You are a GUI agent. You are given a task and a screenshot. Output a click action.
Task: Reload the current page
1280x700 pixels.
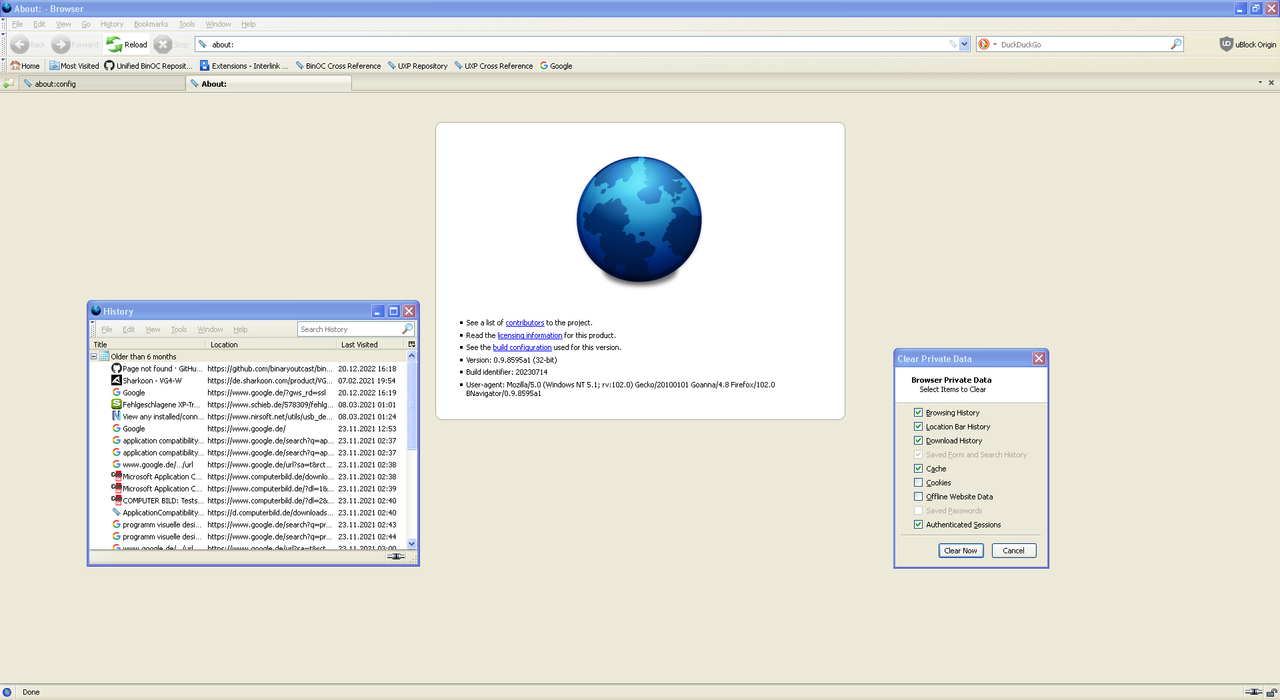(127, 44)
